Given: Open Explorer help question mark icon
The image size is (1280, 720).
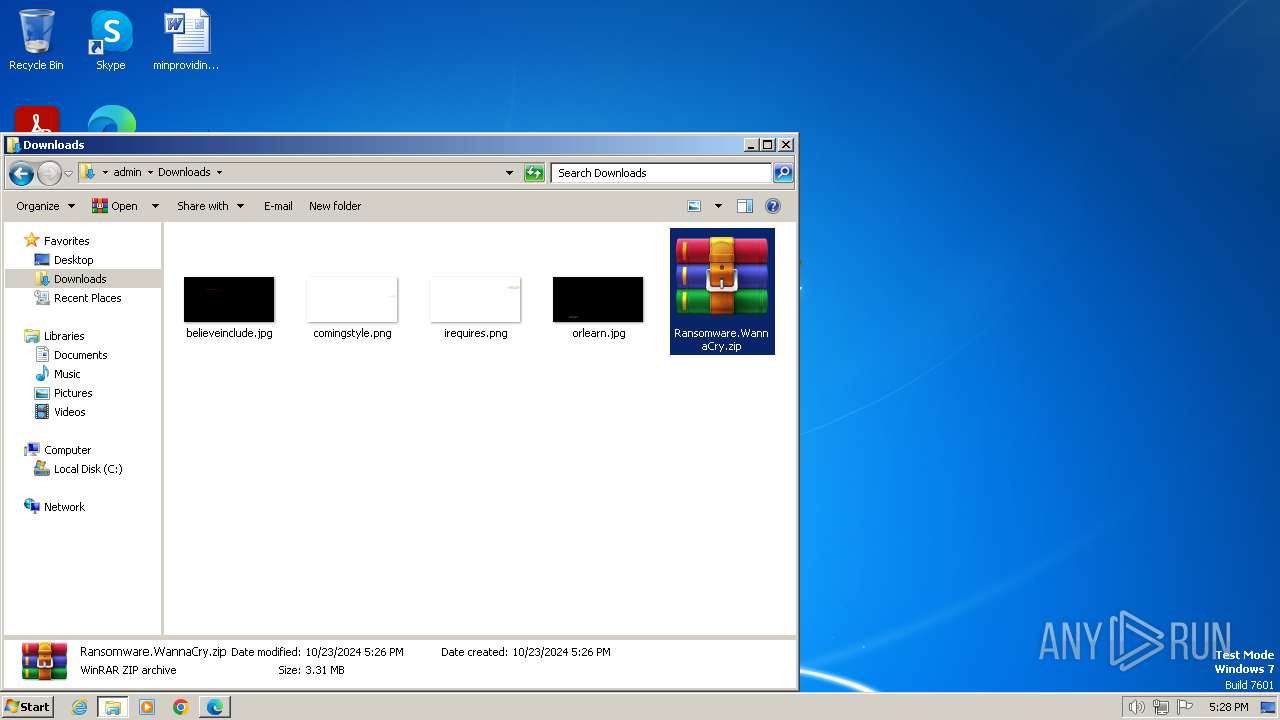Looking at the screenshot, I should click(x=773, y=206).
